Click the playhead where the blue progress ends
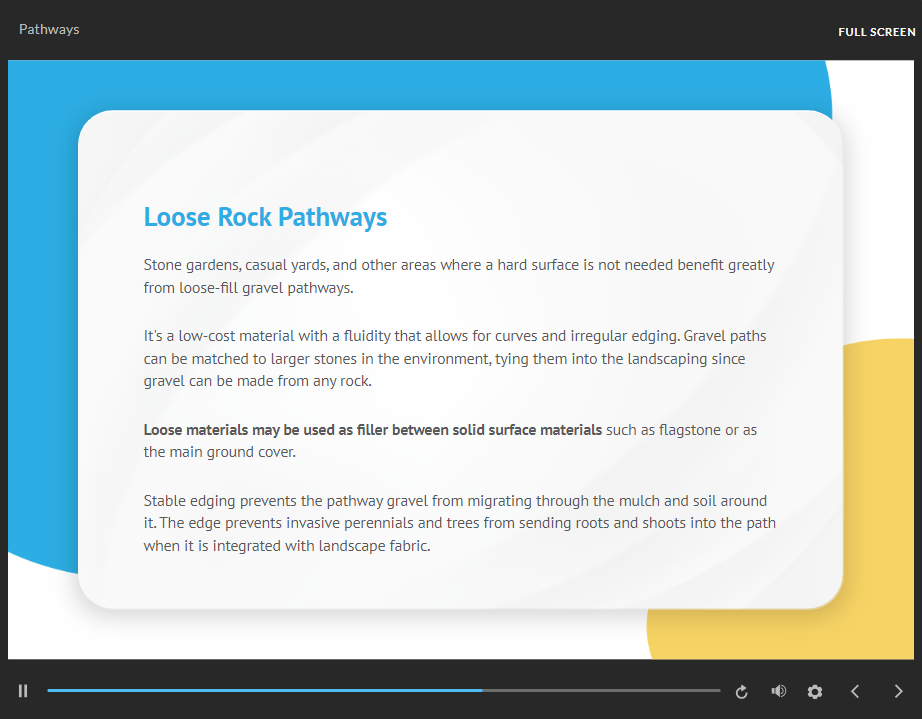The height and width of the screenshot is (719, 922). click(x=483, y=691)
